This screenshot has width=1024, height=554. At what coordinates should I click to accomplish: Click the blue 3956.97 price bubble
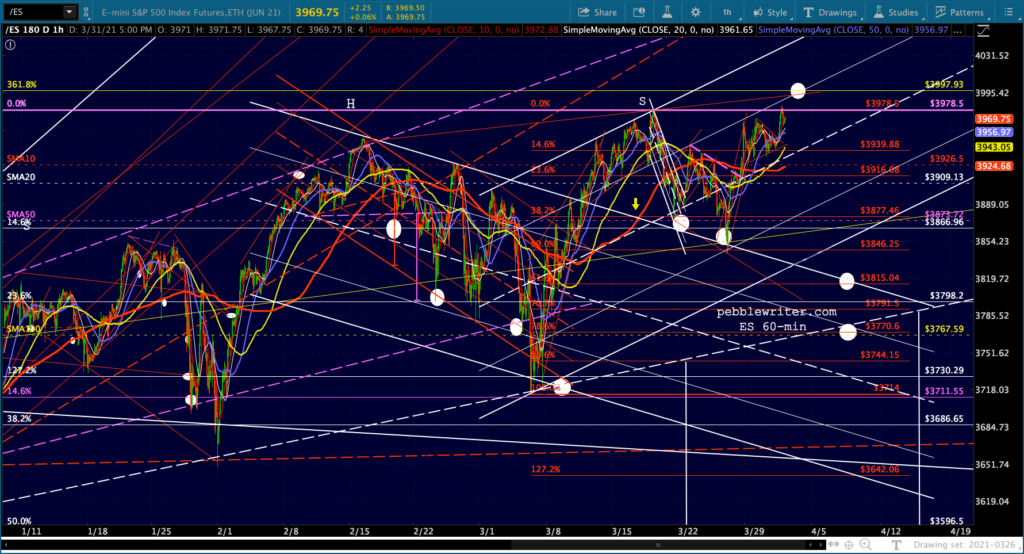993,132
